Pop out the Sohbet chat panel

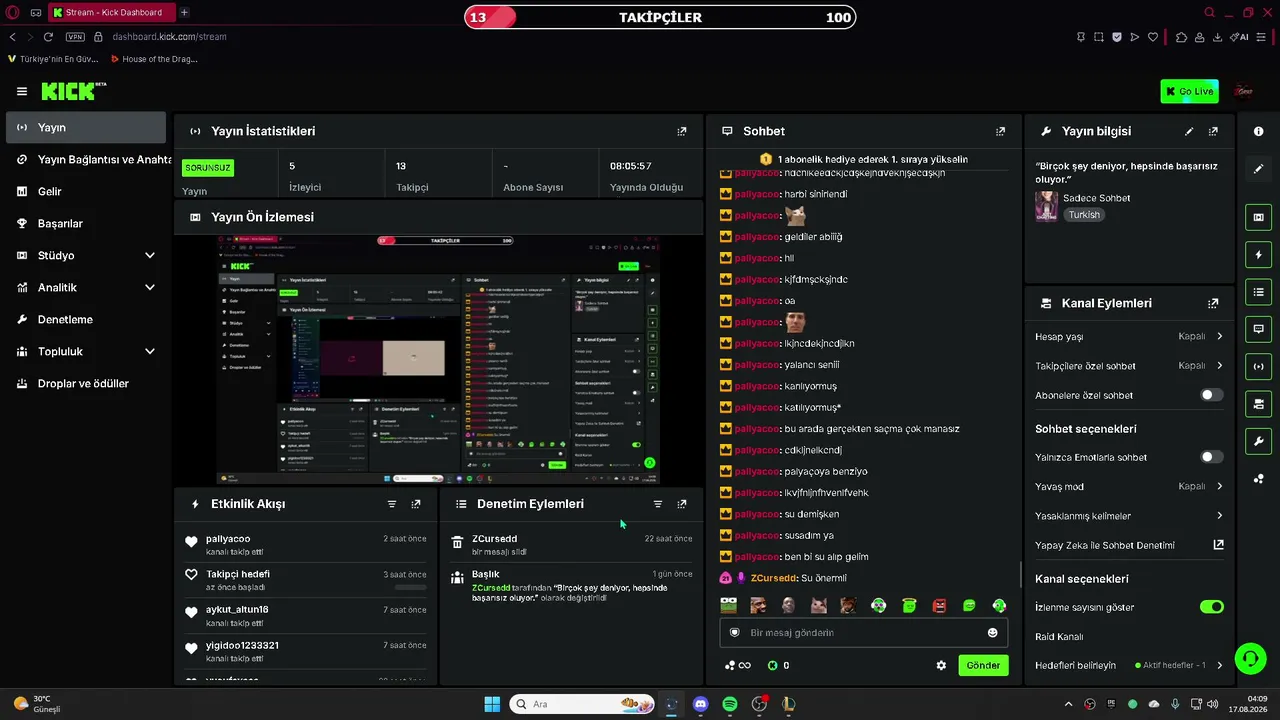click(x=1000, y=131)
